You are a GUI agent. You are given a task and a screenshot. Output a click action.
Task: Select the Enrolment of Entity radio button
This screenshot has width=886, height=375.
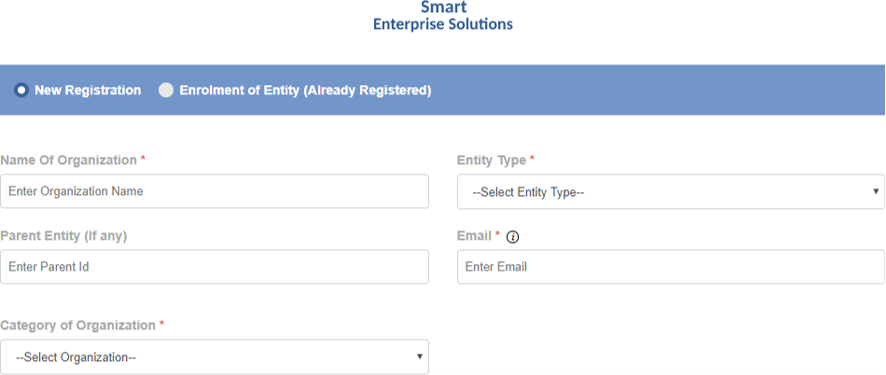tap(166, 90)
